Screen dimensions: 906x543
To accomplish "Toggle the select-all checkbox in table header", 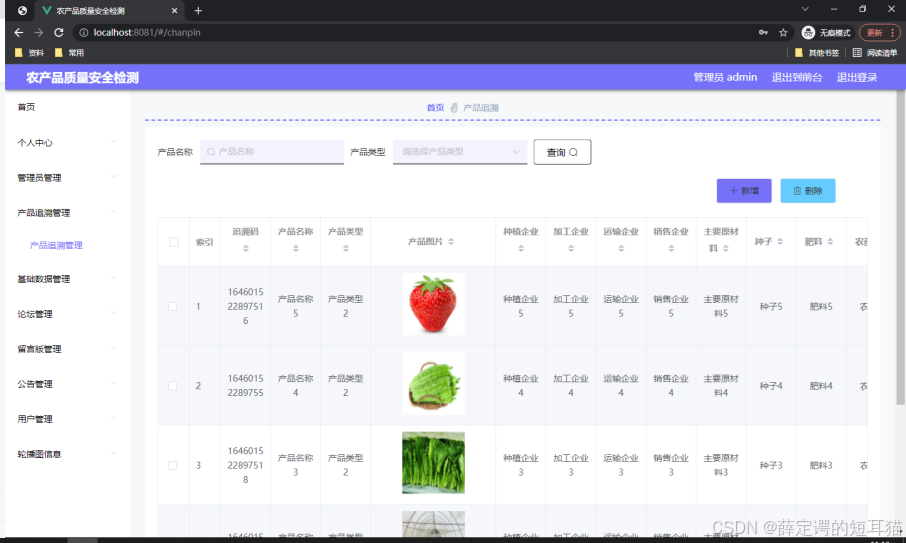I will click(173, 242).
